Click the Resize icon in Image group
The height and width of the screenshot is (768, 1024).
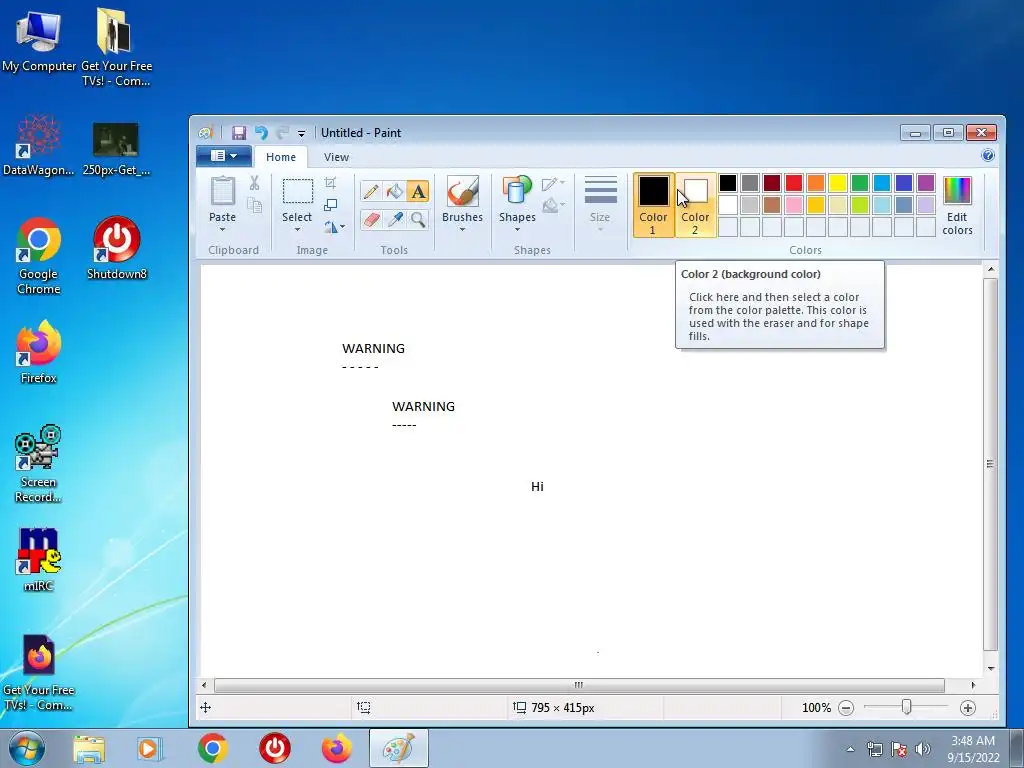click(330, 205)
